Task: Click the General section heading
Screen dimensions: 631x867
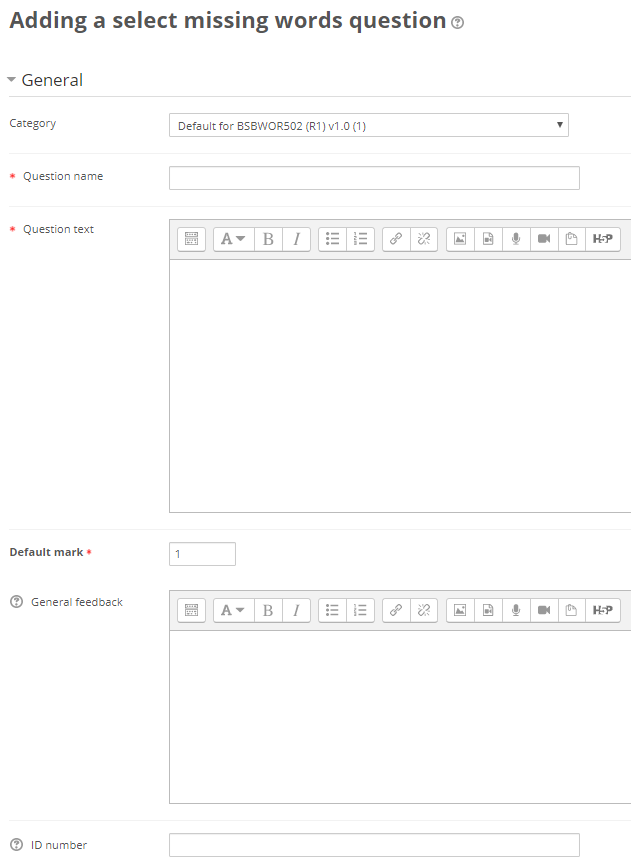Action: [52, 80]
